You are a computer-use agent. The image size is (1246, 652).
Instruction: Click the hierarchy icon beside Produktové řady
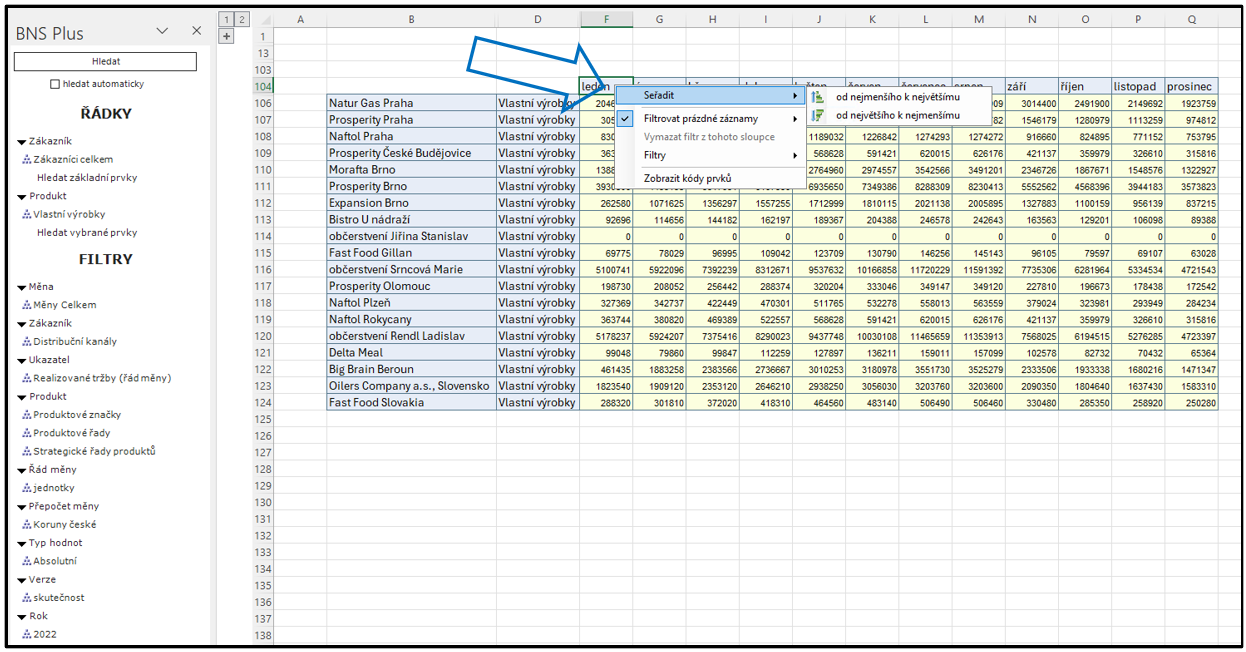26,433
